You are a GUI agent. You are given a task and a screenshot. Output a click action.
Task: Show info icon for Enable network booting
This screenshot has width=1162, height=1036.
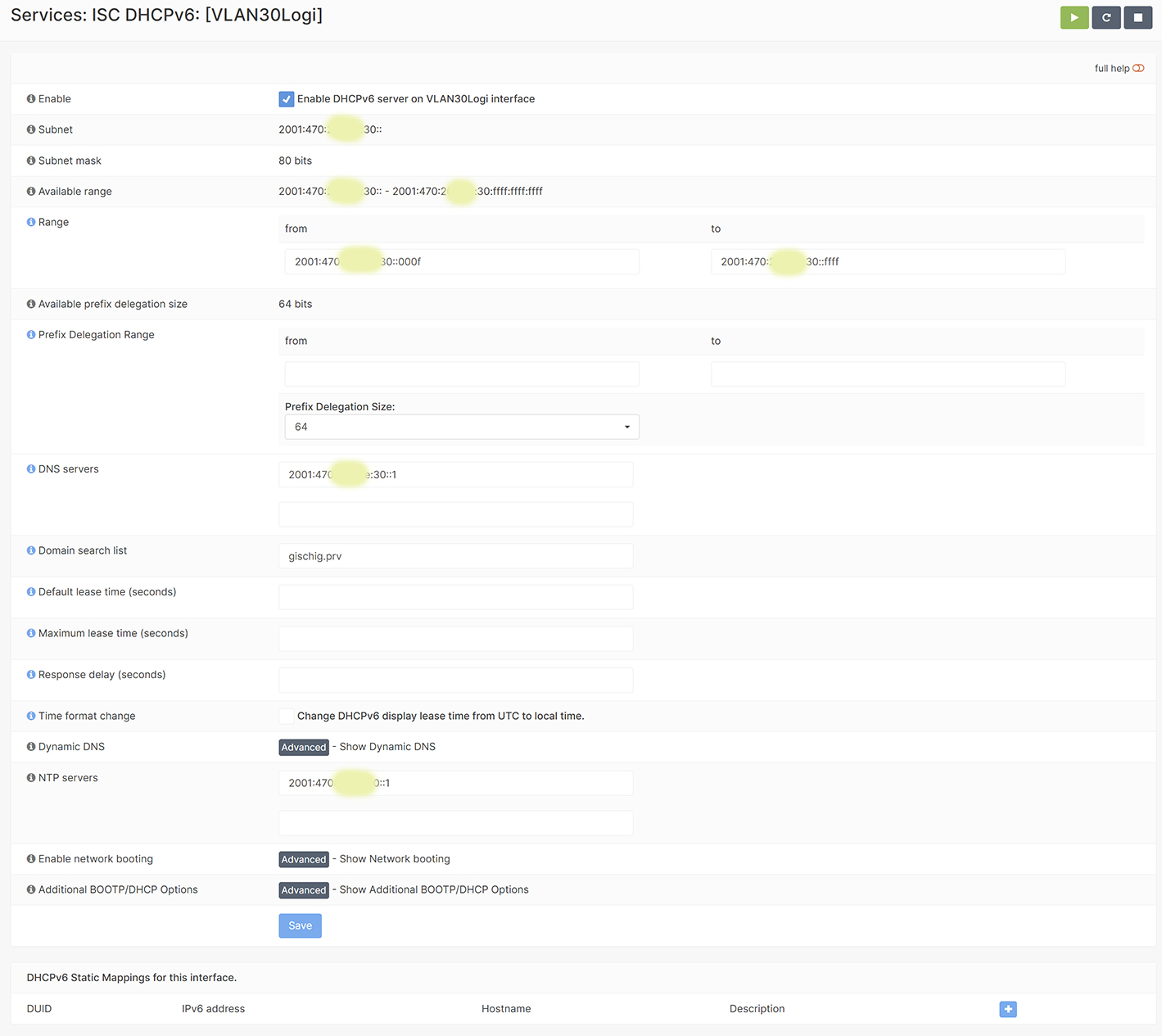coord(31,859)
